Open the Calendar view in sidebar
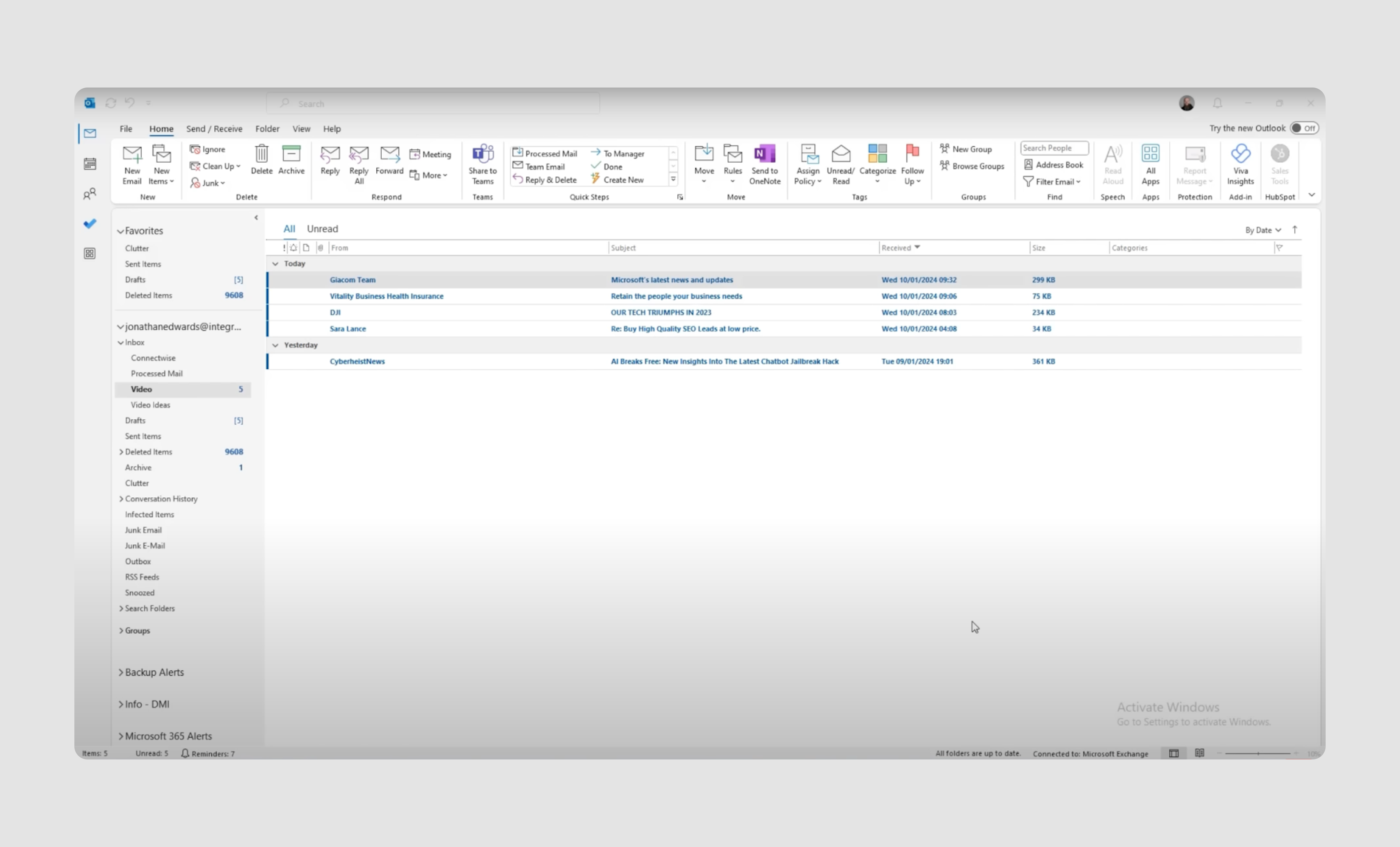The image size is (1400, 847). pos(90,164)
